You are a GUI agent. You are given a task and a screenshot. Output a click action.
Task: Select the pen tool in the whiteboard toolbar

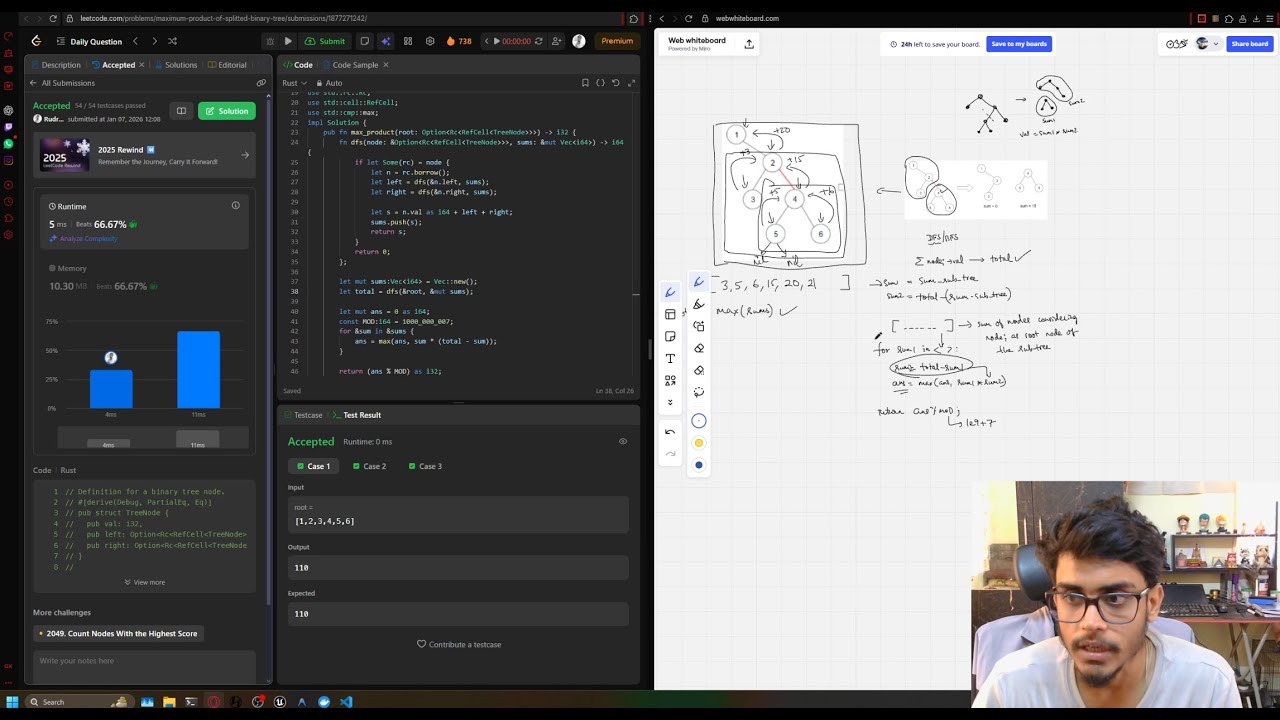coord(670,292)
